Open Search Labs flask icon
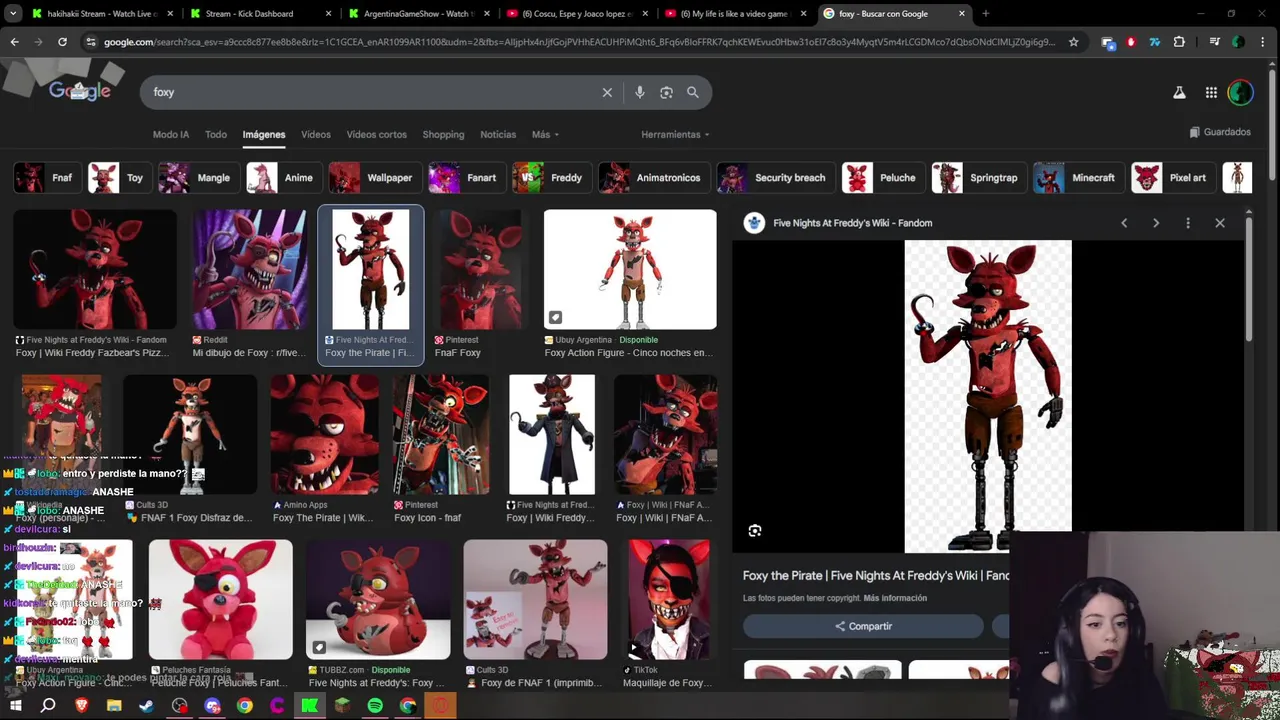This screenshot has height=720, width=1280. click(1179, 92)
